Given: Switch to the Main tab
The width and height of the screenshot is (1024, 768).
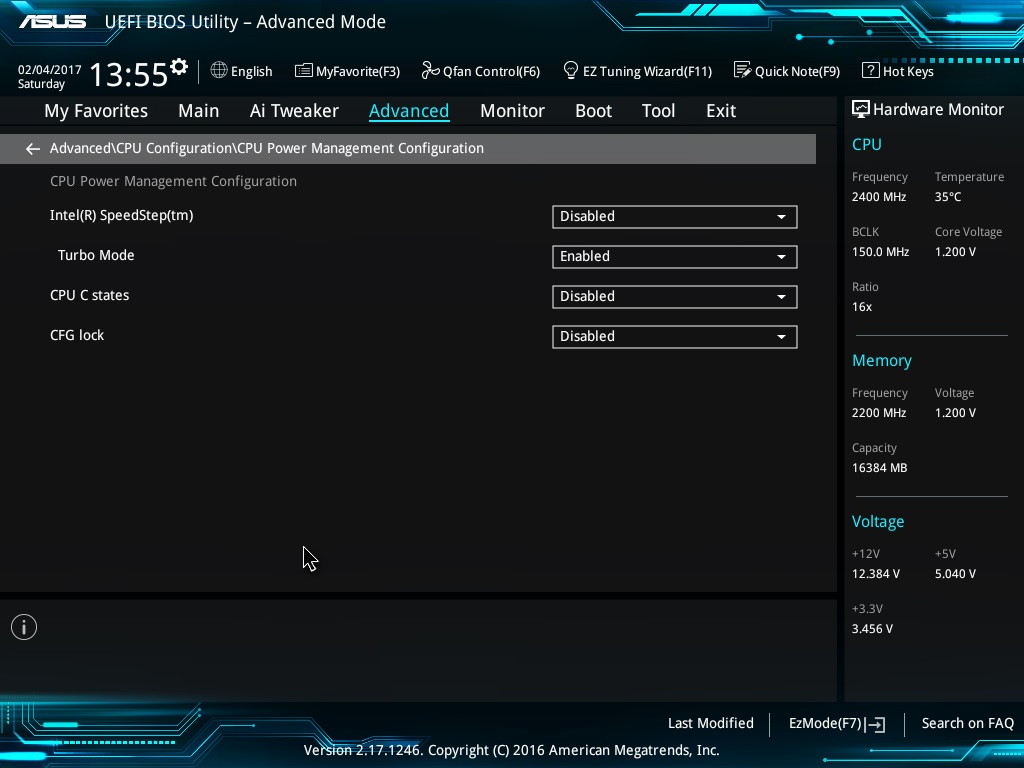Looking at the screenshot, I should (199, 111).
